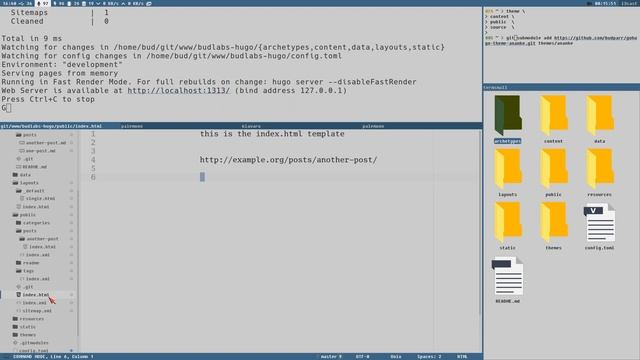This screenshot has height=360, width=640.
Task: Click line number 1 in the gutter
Action: coord(93,134)
